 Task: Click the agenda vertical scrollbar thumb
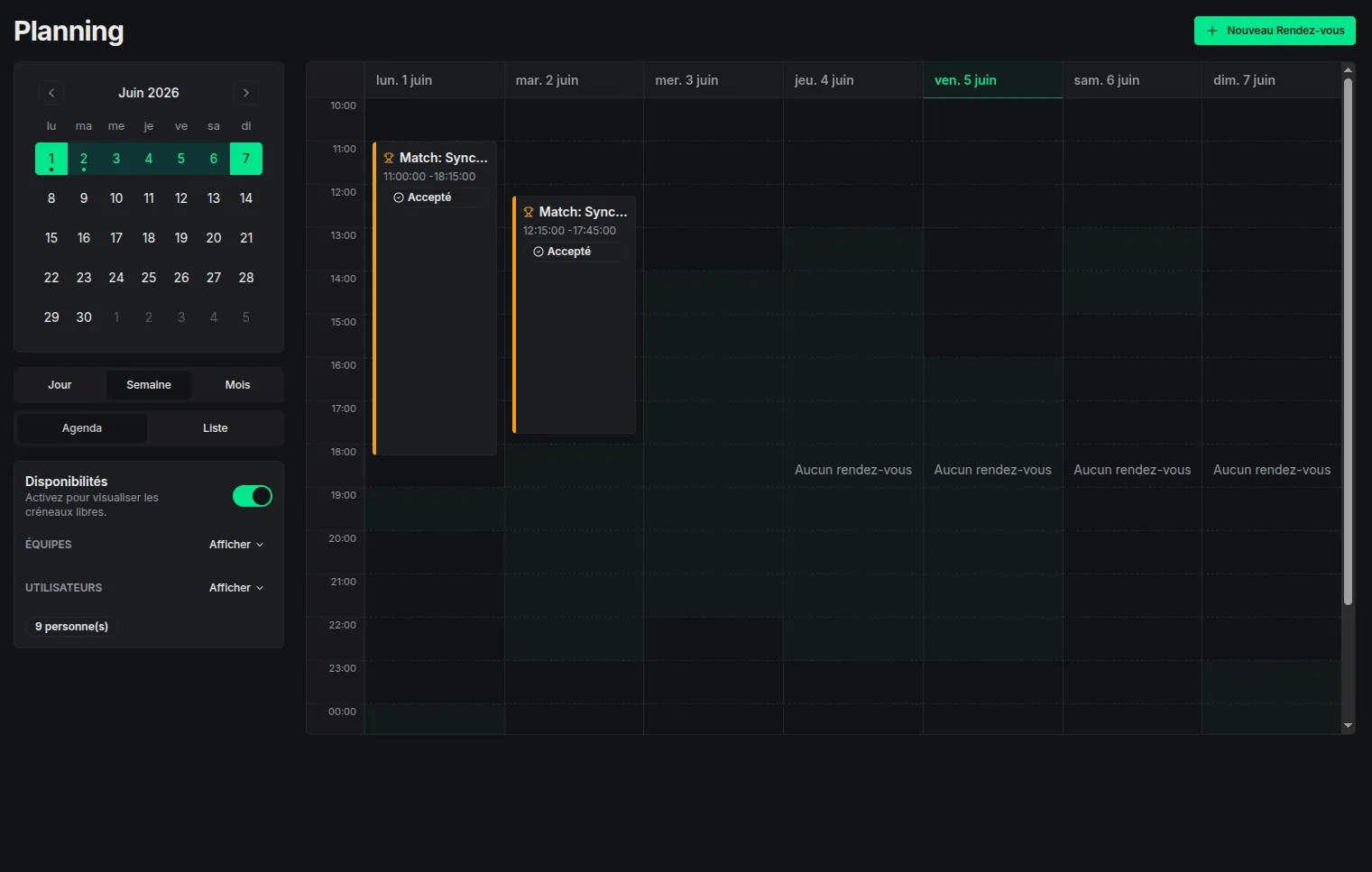[1348, 341]
